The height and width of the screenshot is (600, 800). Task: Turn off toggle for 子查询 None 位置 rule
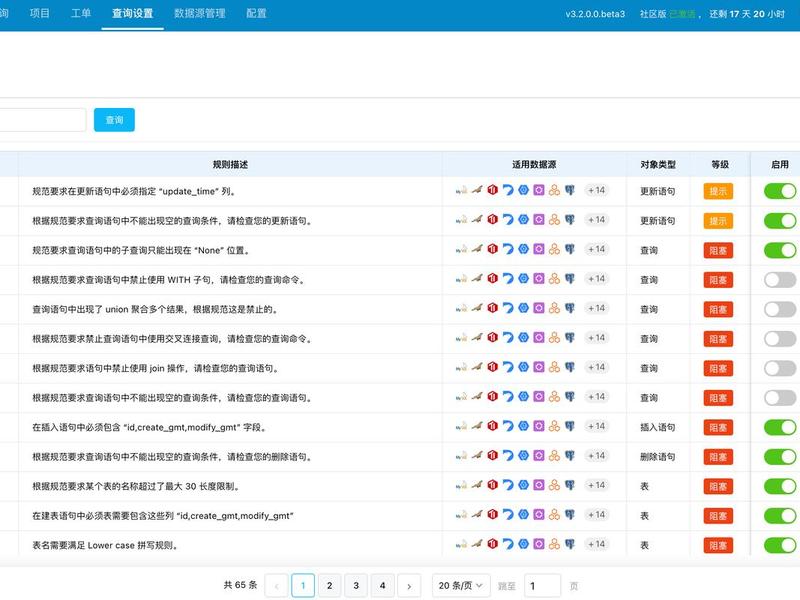[x=780, y=250]
